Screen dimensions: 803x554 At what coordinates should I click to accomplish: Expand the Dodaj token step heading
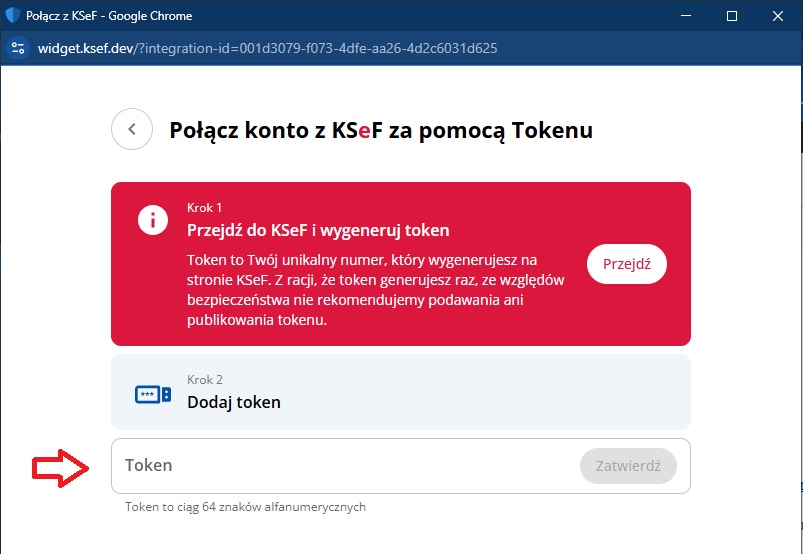click(234, 402)
